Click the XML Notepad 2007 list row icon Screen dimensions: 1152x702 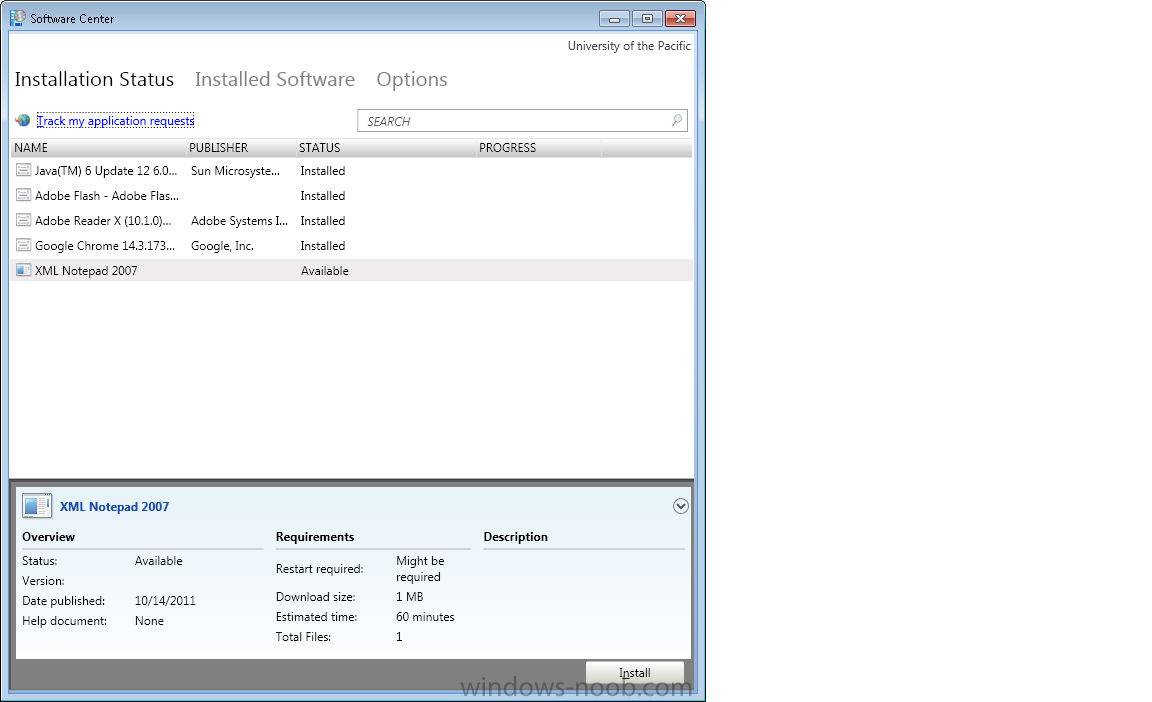24,270
